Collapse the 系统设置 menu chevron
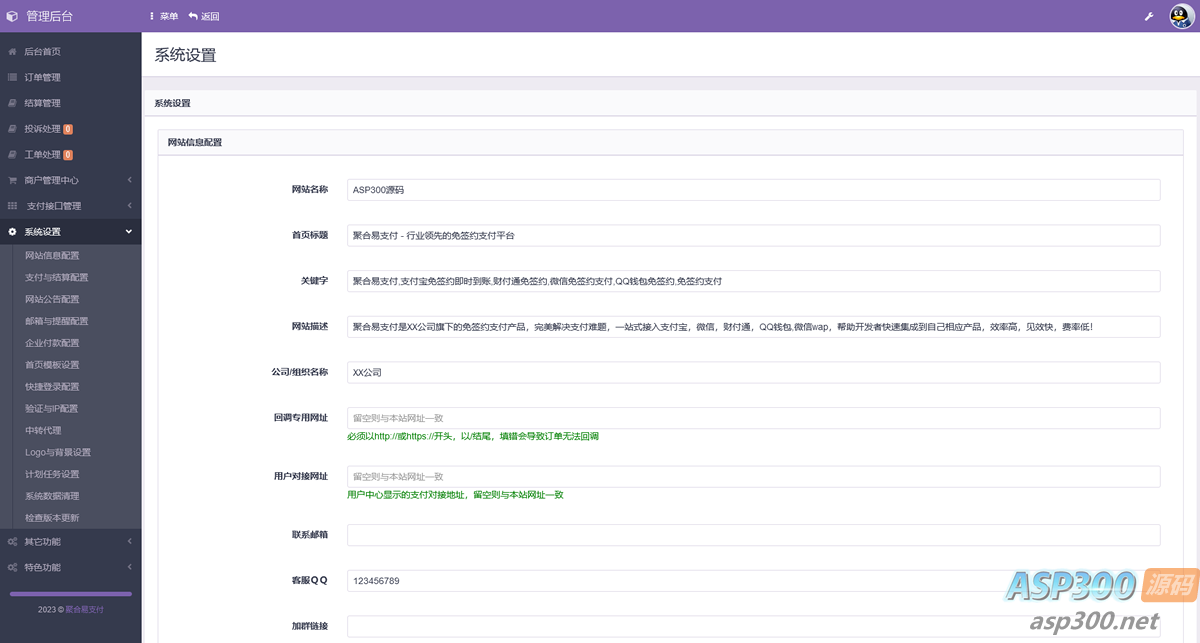 pyautogui.click(x=129, y=232)
